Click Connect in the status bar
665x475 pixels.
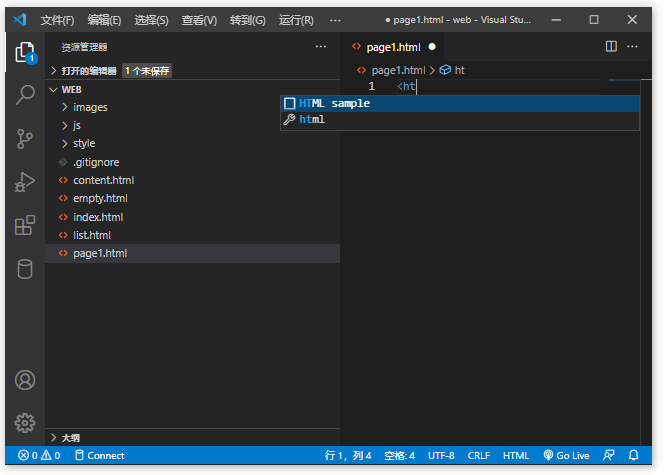(x=98, y=455)
